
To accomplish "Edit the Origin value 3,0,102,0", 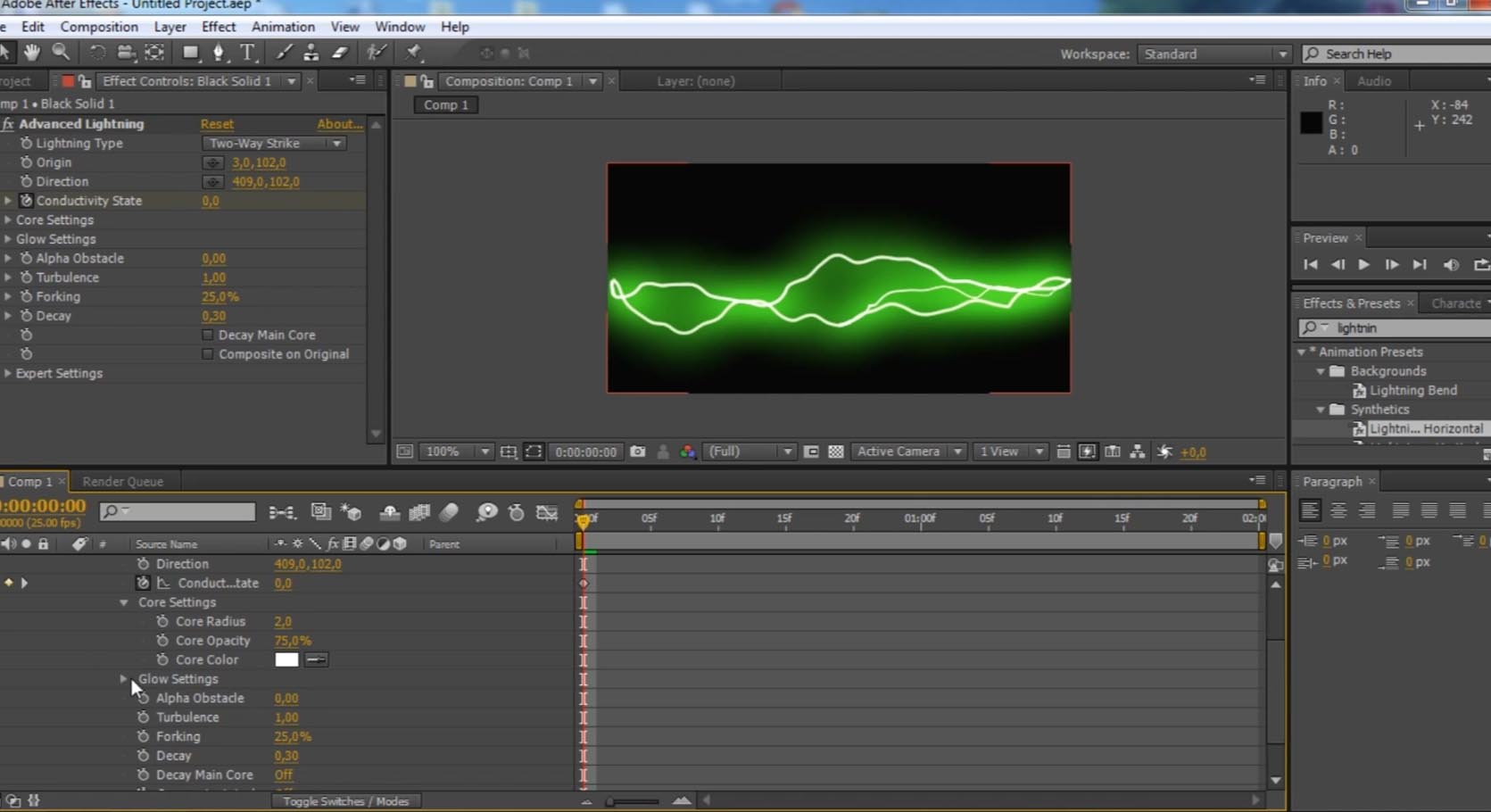I will tap(259, 162).
